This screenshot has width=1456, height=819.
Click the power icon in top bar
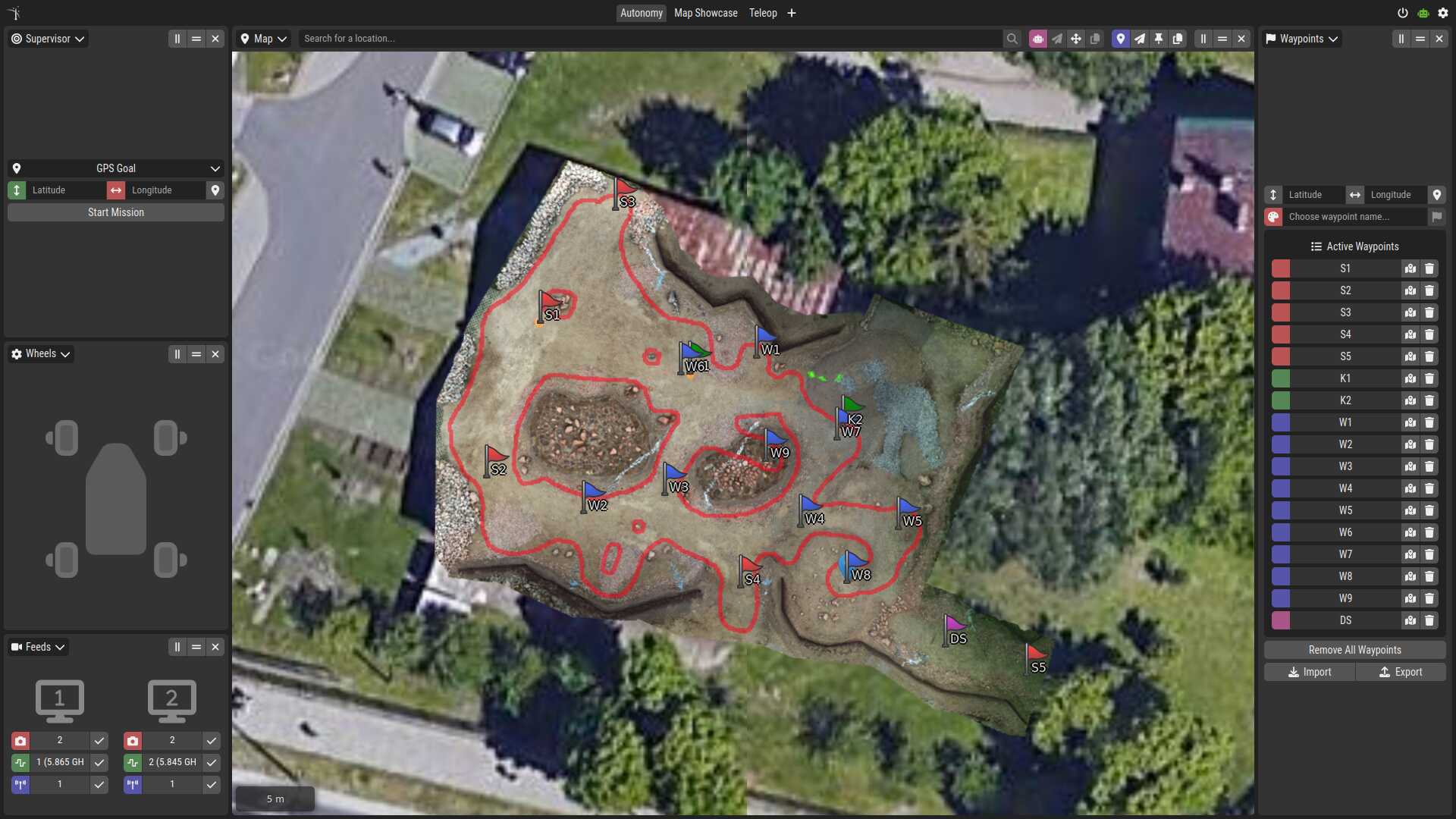pos(1402,13)
